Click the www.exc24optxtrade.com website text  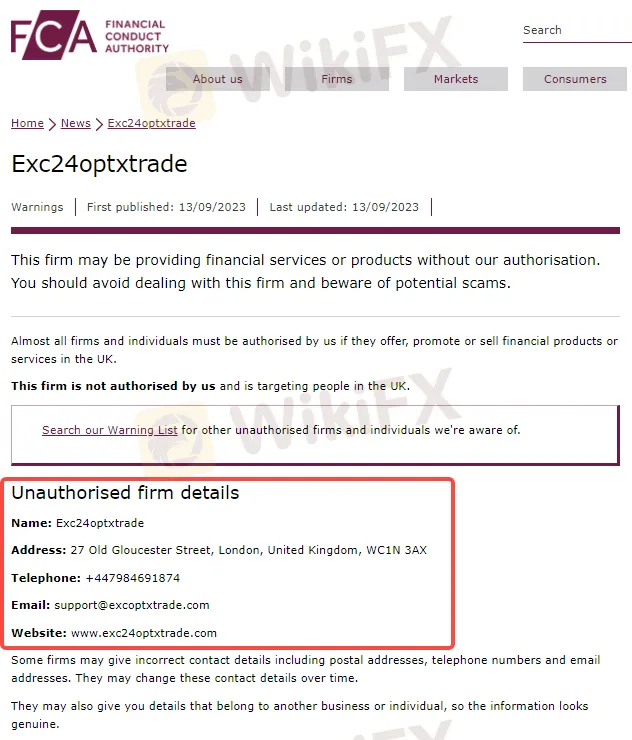143,633
